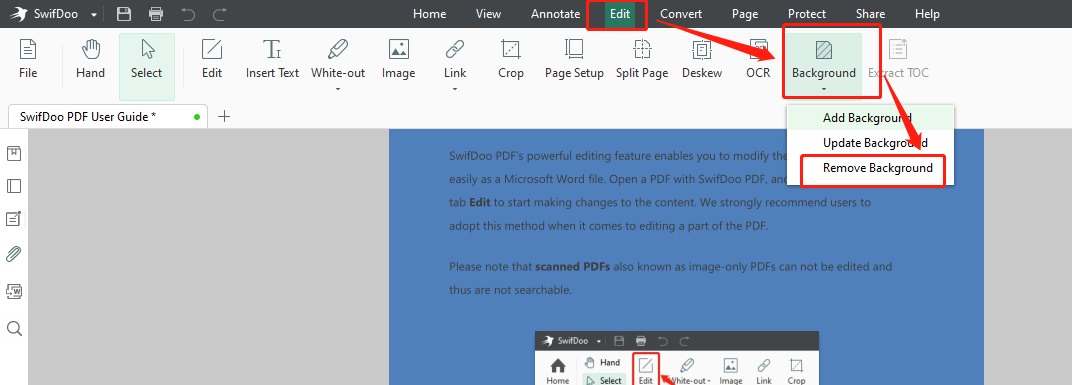
Task: Open the Page tab
Action: click(745, 14)
